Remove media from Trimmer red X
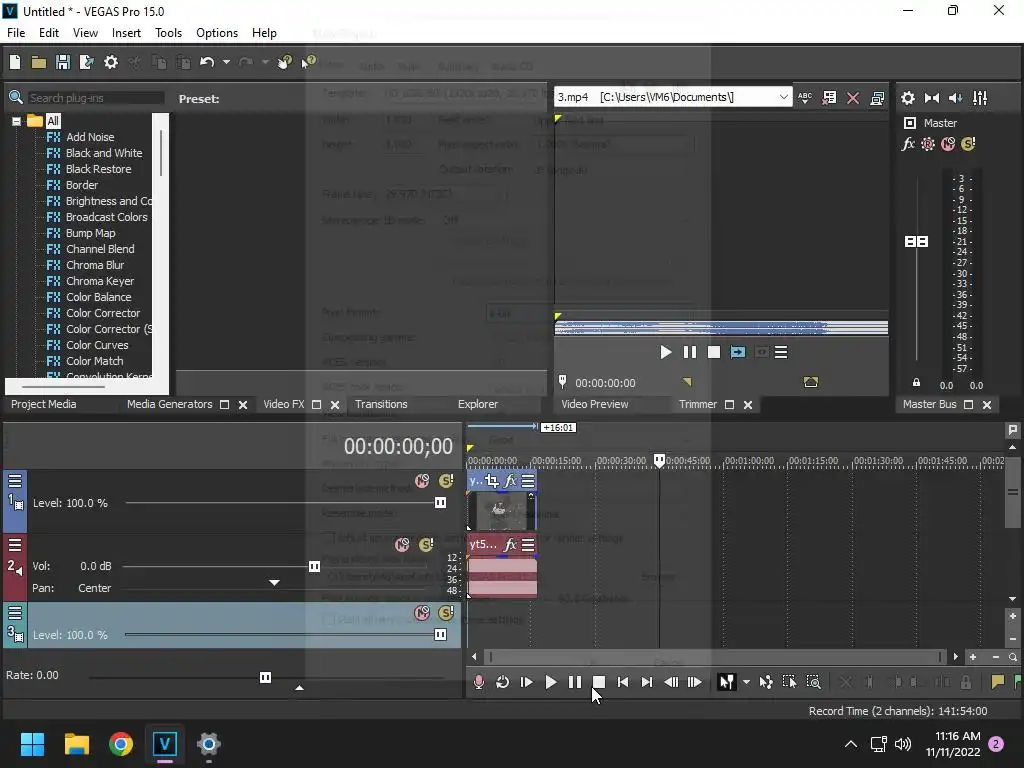This screenshot has height=768, width=1024. [853, 98]
